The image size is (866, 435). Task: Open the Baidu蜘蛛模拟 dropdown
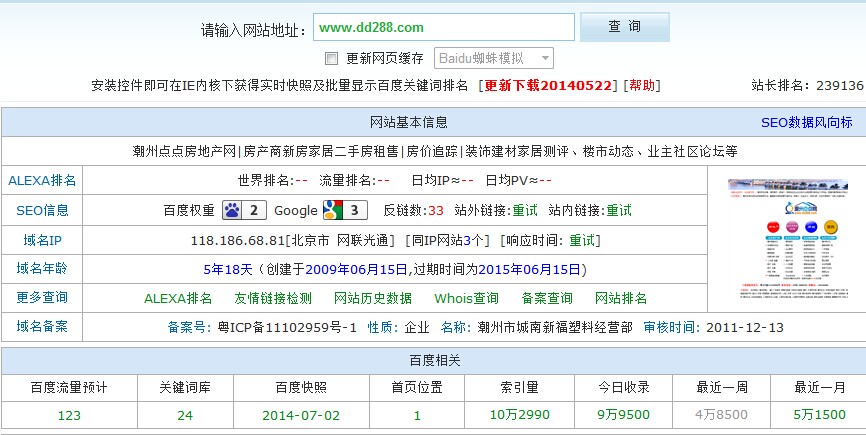coord(494,58)
